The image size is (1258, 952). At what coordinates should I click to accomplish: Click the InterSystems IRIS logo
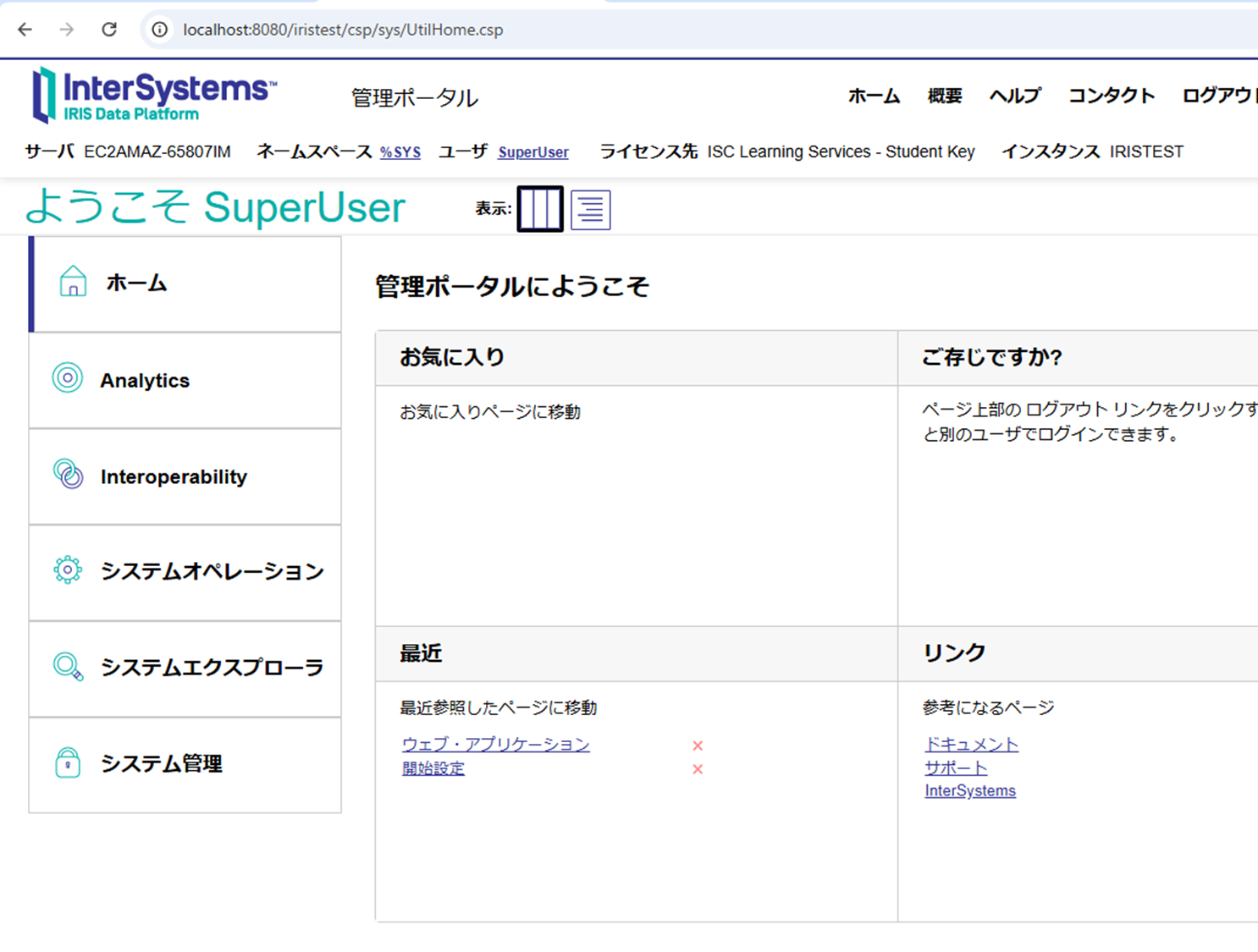click(154, 96)
